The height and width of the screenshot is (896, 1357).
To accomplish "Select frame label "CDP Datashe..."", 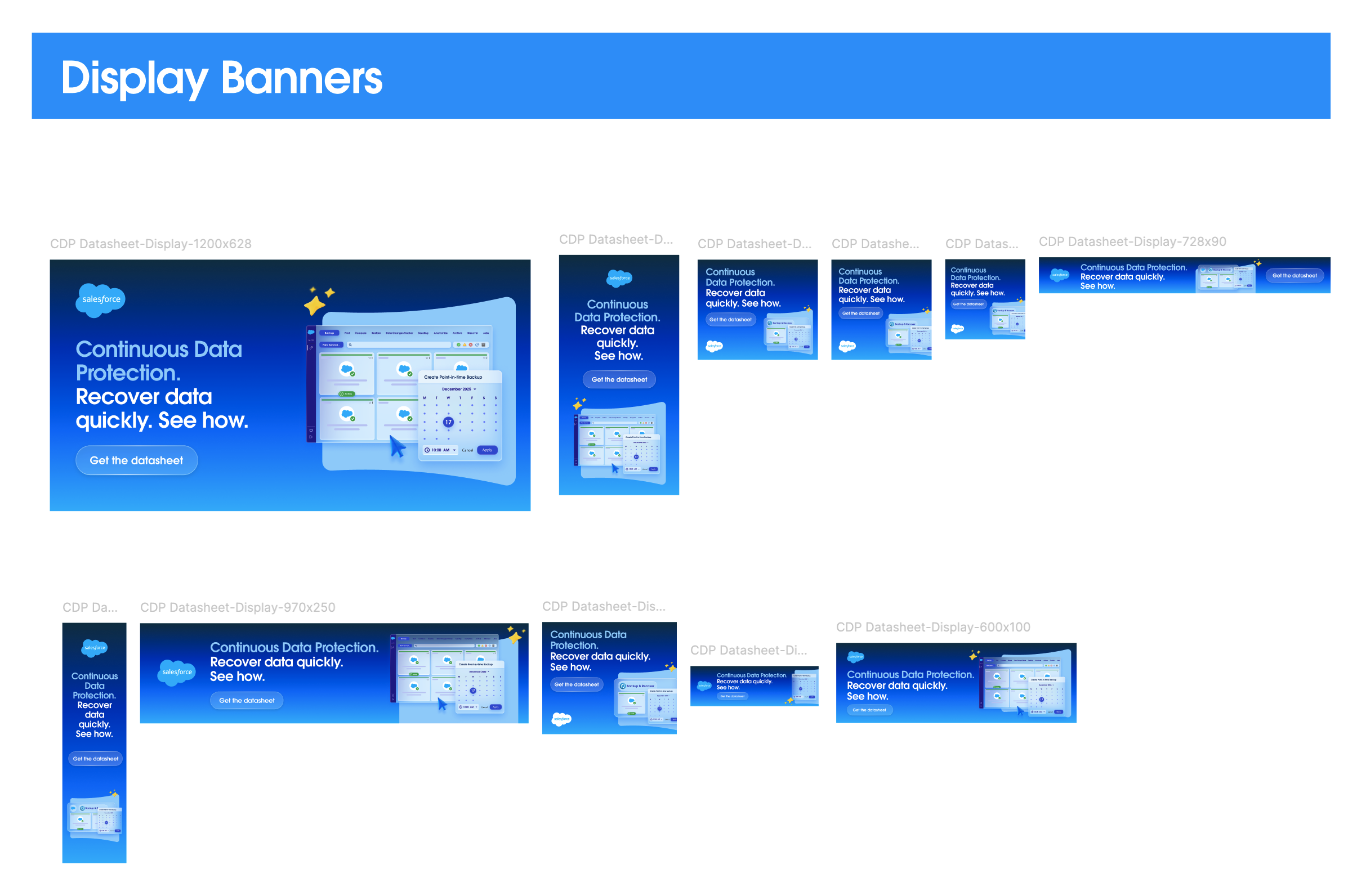I will 875,244.
